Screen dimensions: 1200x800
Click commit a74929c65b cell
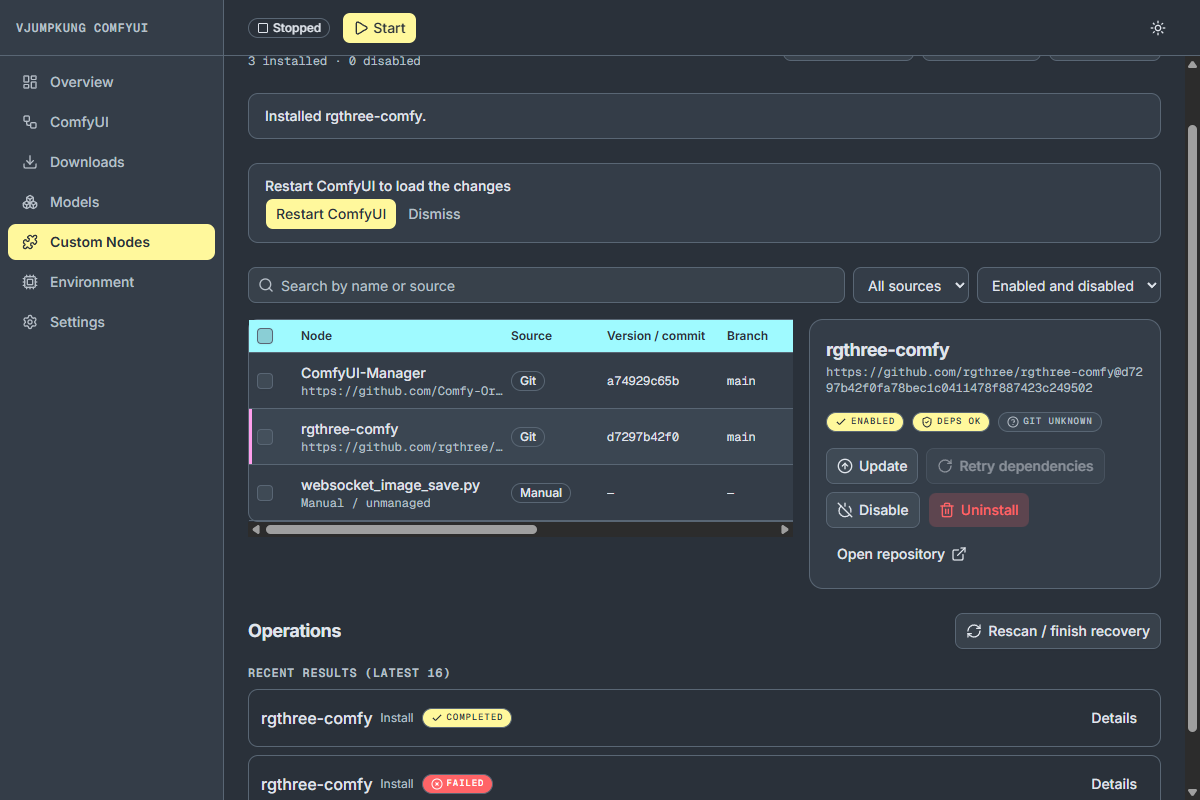coord(643,381)
